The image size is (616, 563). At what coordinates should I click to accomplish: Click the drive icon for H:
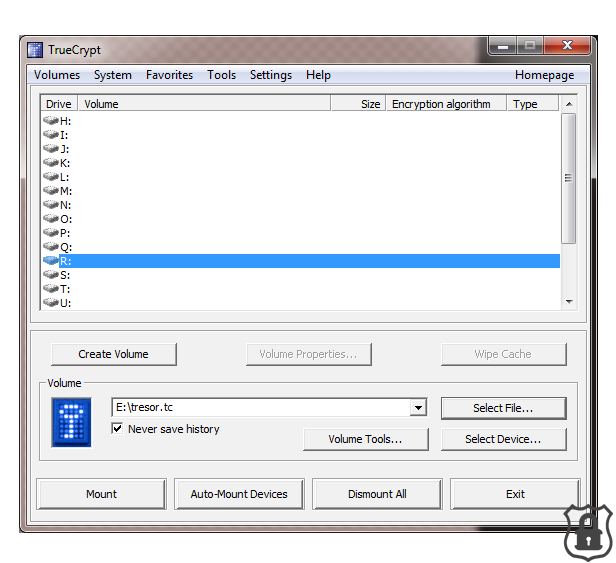(51, 120)
